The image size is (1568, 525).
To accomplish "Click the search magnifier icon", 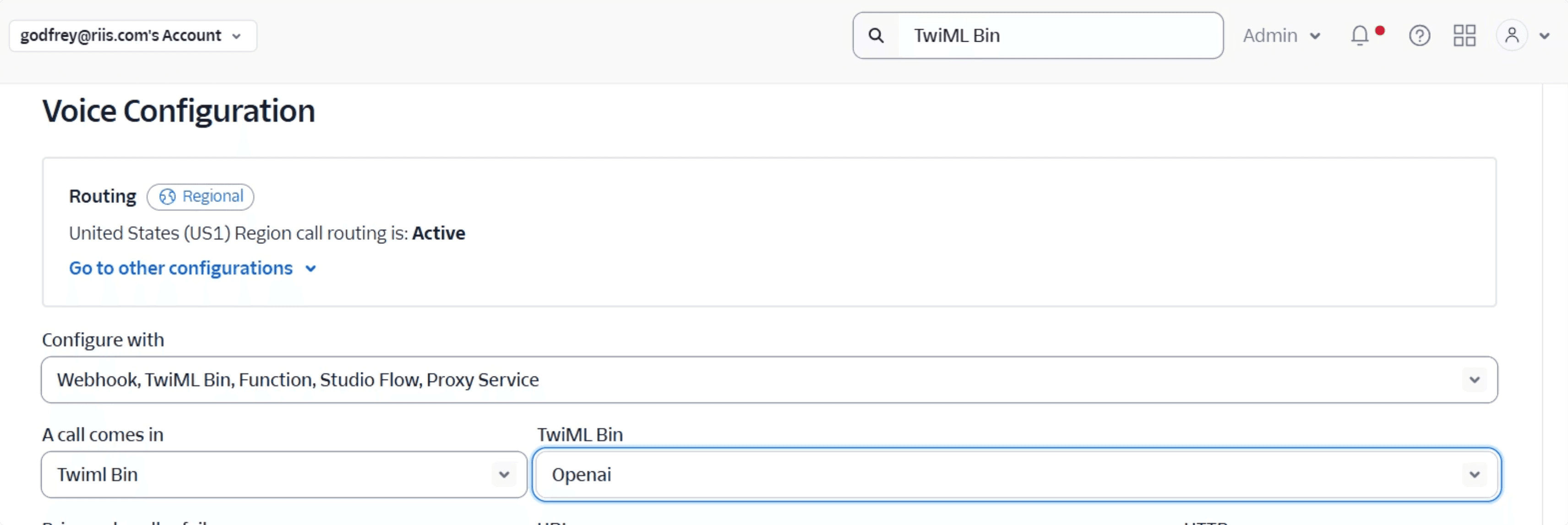I will click(x=876, y=35).
